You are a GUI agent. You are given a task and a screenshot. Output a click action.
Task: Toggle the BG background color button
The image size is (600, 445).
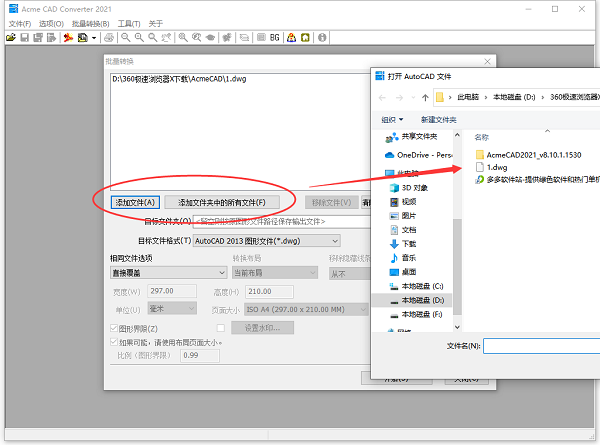275,37
